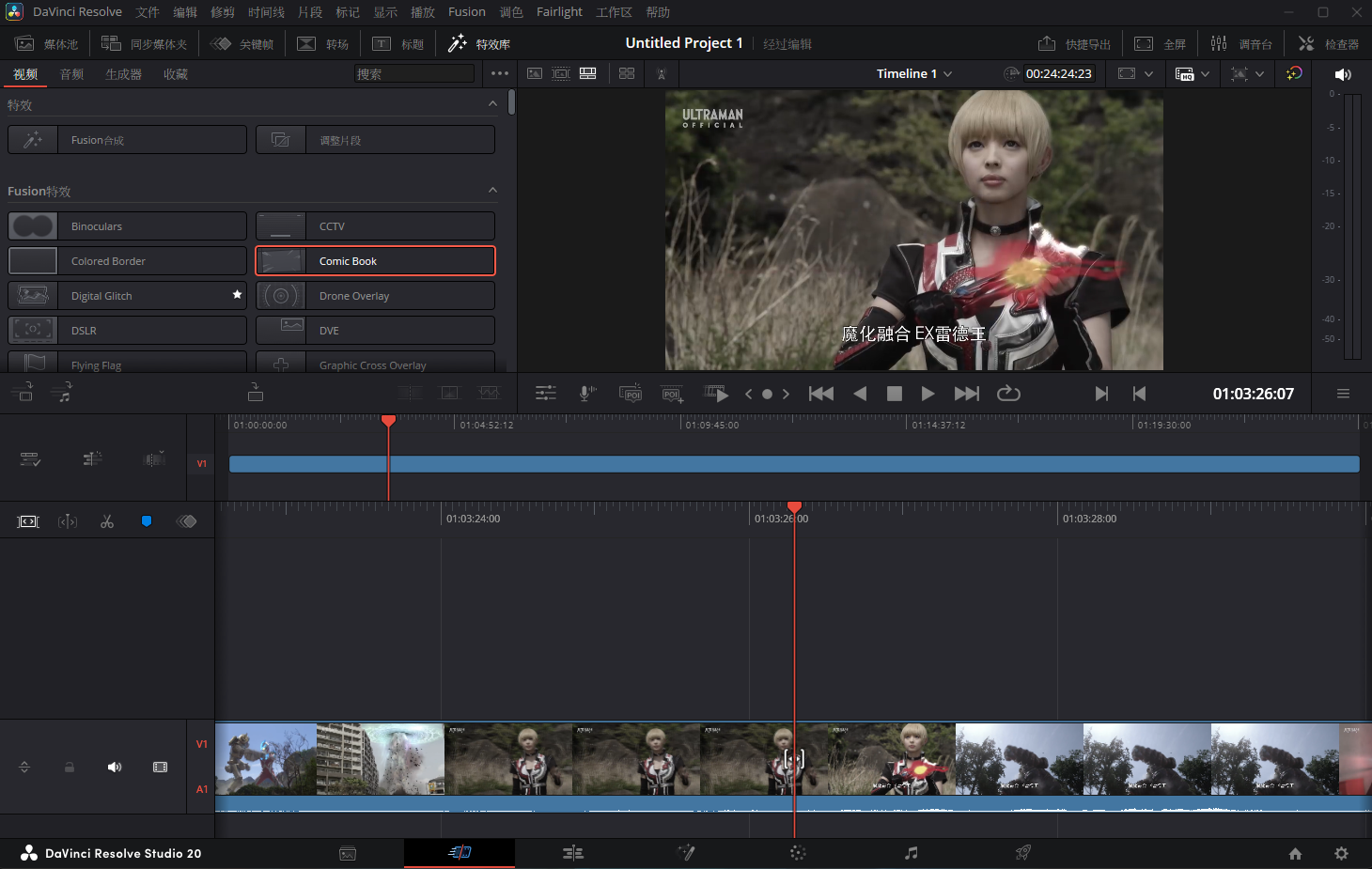Open the viewer overlay tools dropdown arrow
Screen dimensions: 1372x869
coord(1259,73)
